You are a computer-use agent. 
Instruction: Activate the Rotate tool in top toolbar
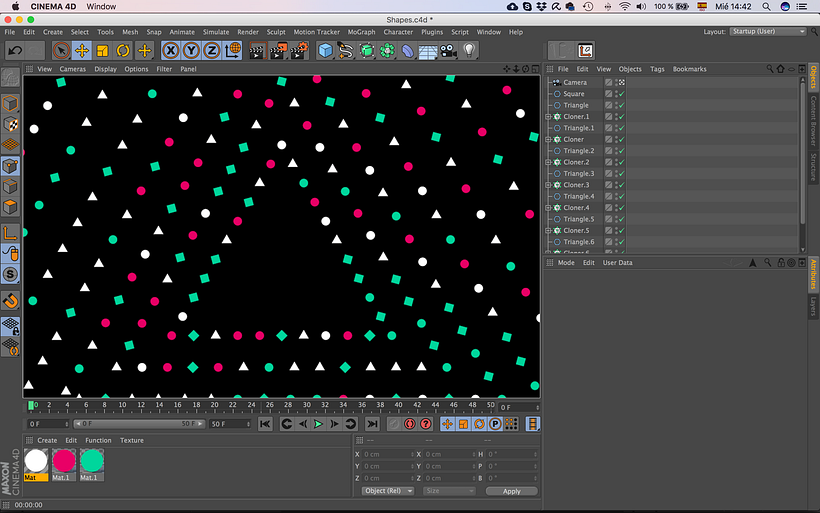[x=123, y=51]
